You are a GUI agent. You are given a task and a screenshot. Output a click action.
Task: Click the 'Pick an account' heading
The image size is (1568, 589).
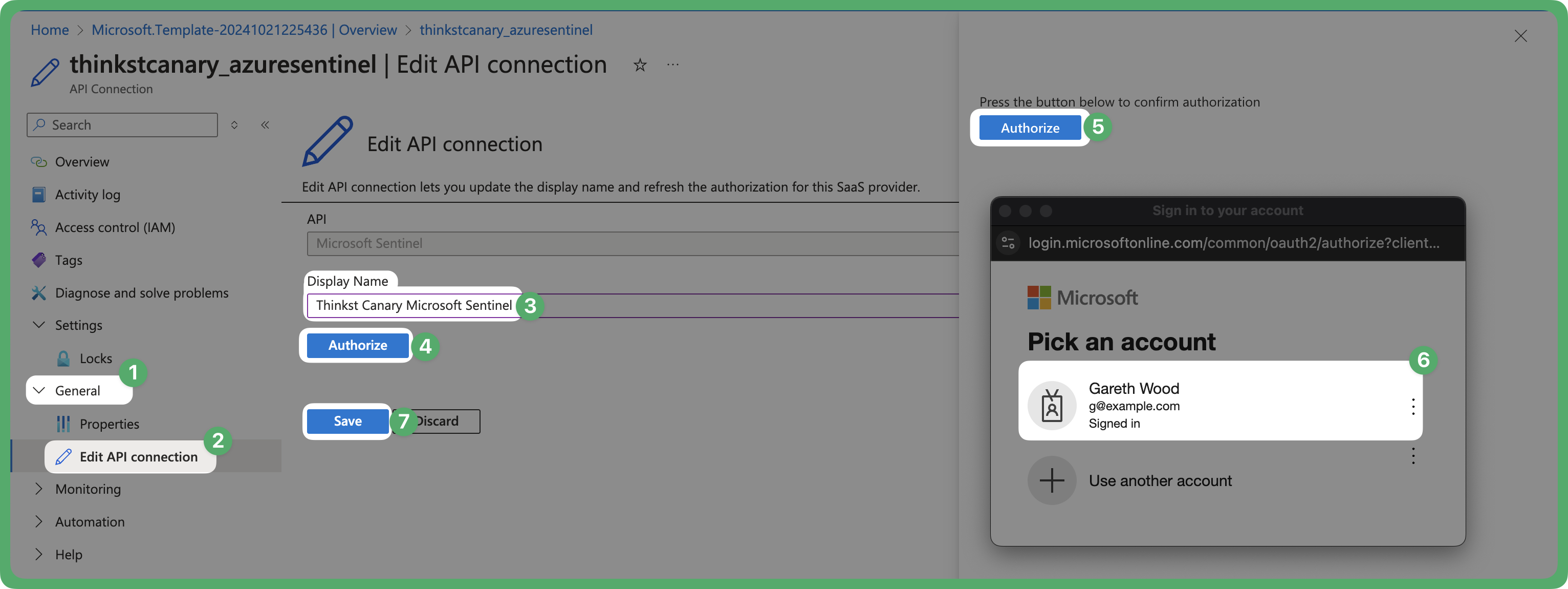tap(1121, 342)
